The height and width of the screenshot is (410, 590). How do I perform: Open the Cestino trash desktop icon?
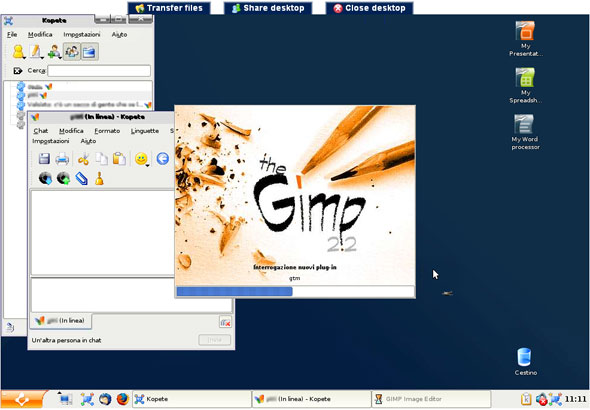tap(525, 362)
